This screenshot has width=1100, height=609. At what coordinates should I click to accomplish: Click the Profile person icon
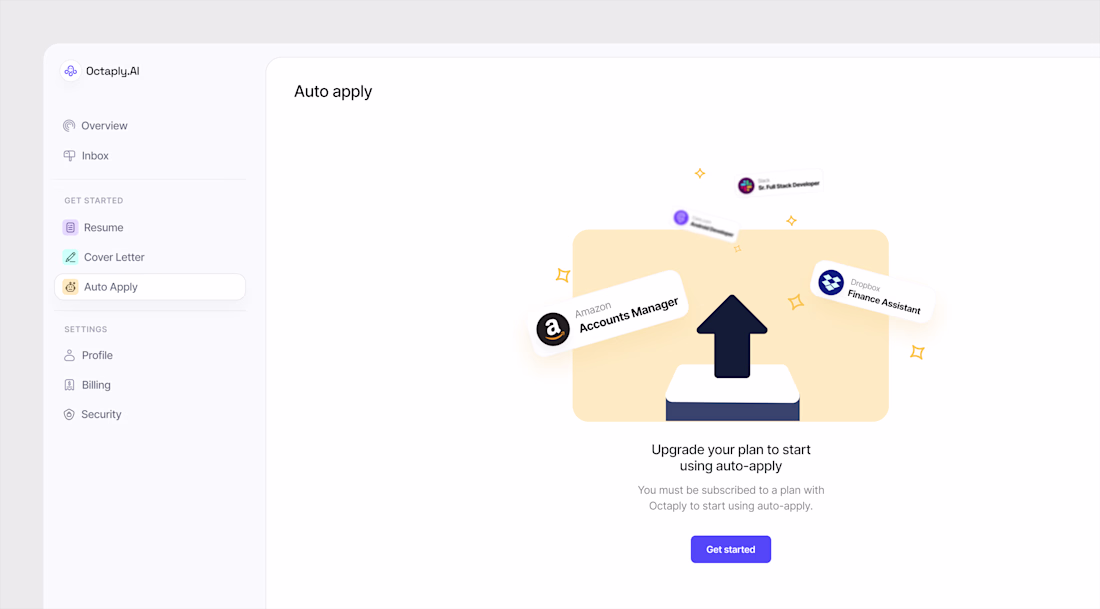[69, 356]
